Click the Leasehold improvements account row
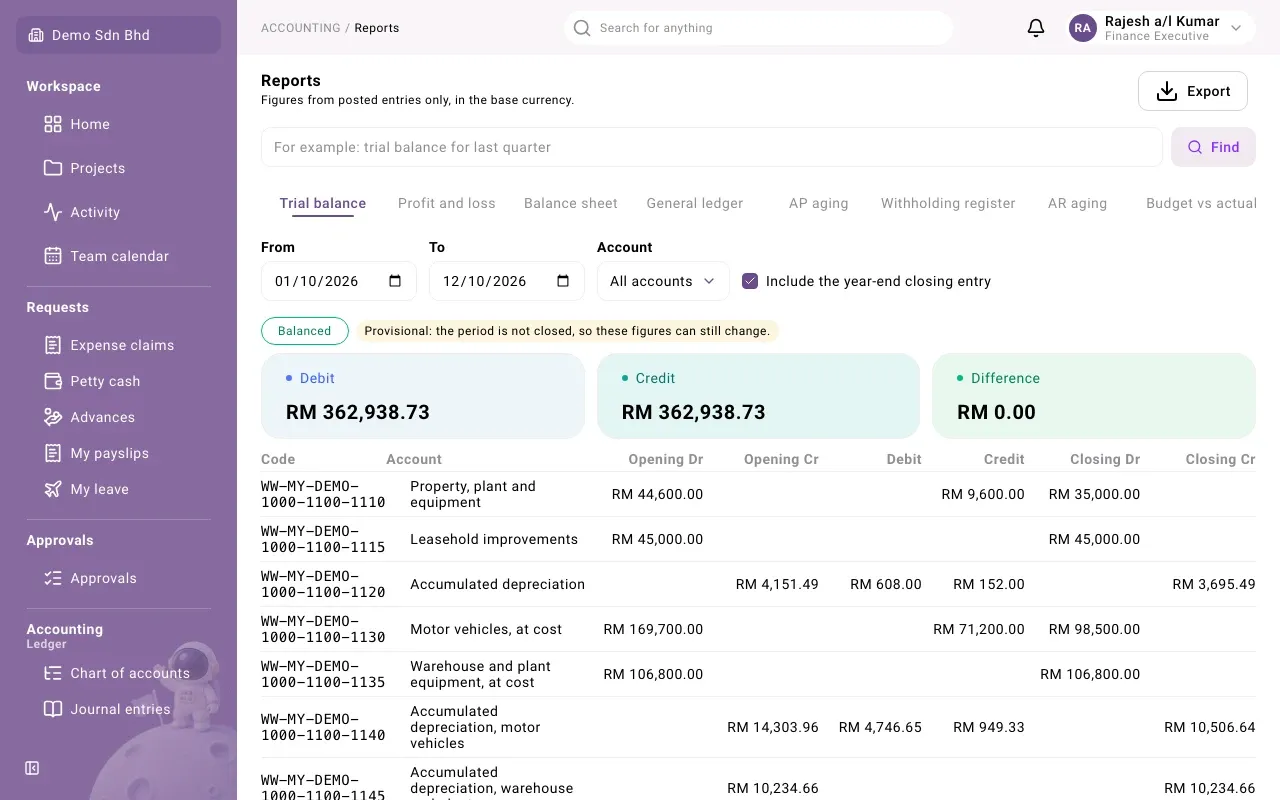The width and height of the screenshot is (1280, 800). pyautogui.click(x=758, y=539)
